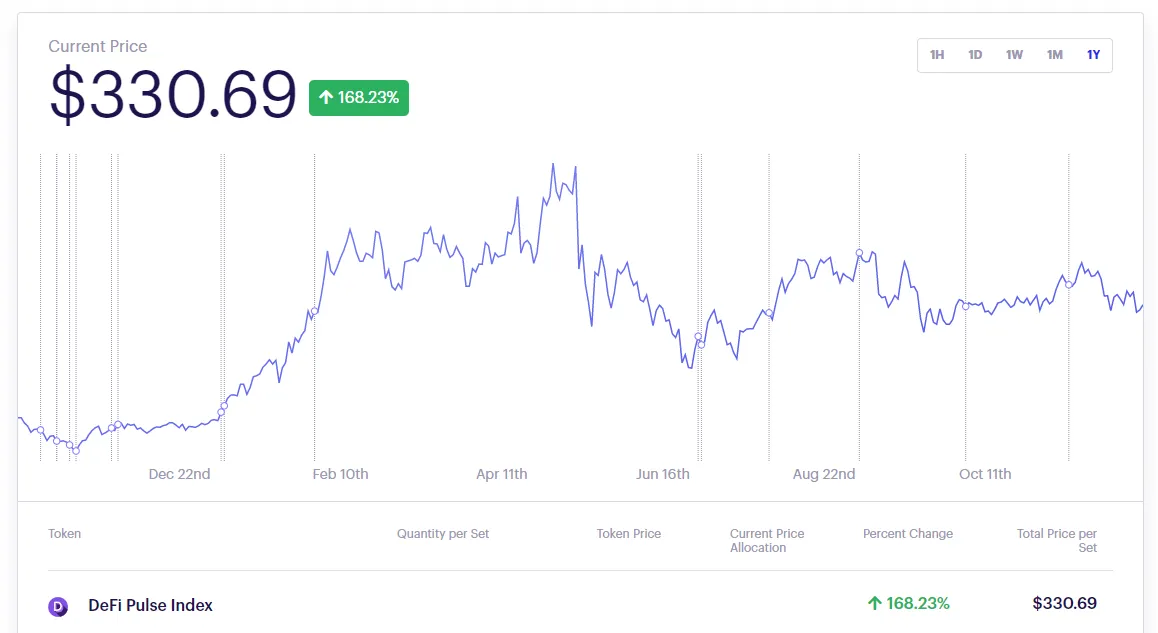Click the lowest circle marker on the chart
Image resolution: width=1158 pixels, height=633 pixels.
(x=76, y=451)
